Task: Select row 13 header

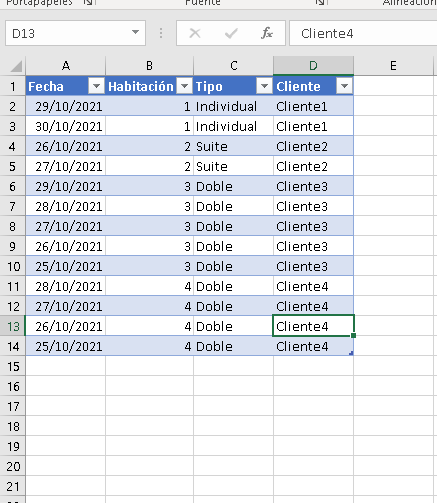Action: pos(13,326)
